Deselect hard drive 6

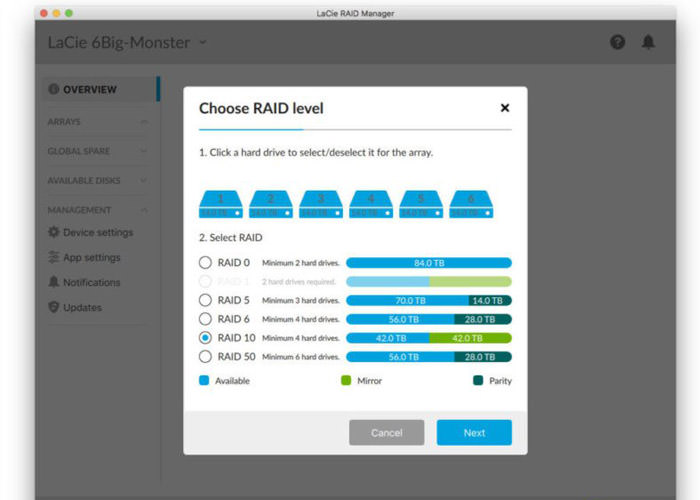tap(471, 204)
